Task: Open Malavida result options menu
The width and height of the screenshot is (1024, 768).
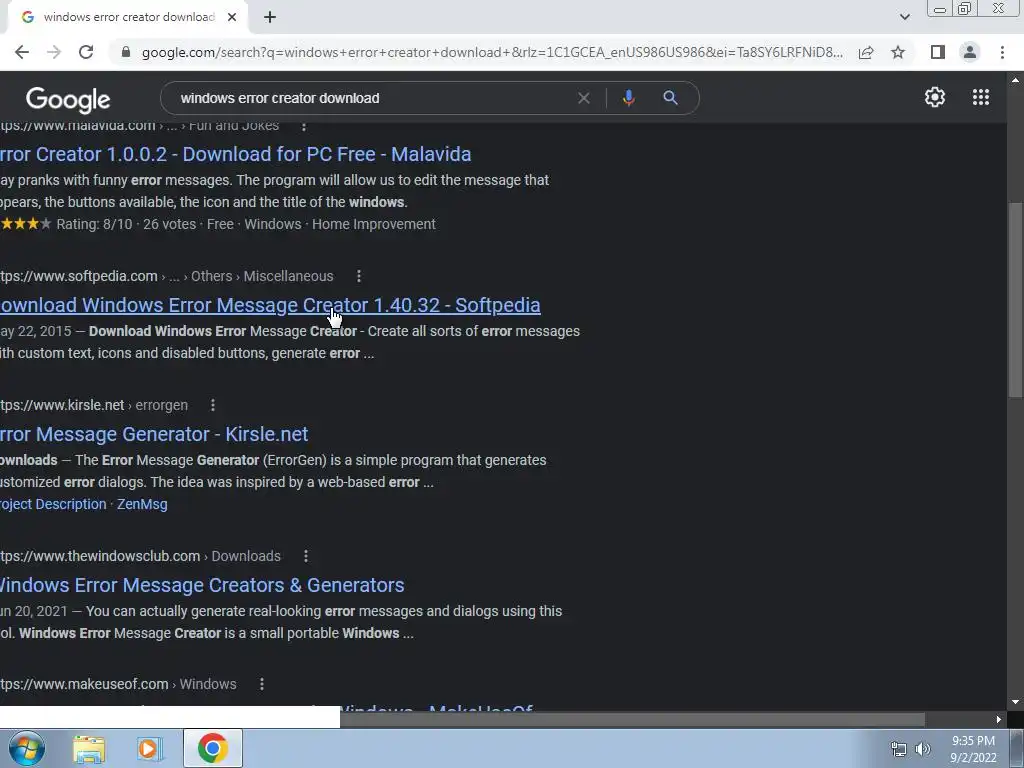Action: point(304,126)
